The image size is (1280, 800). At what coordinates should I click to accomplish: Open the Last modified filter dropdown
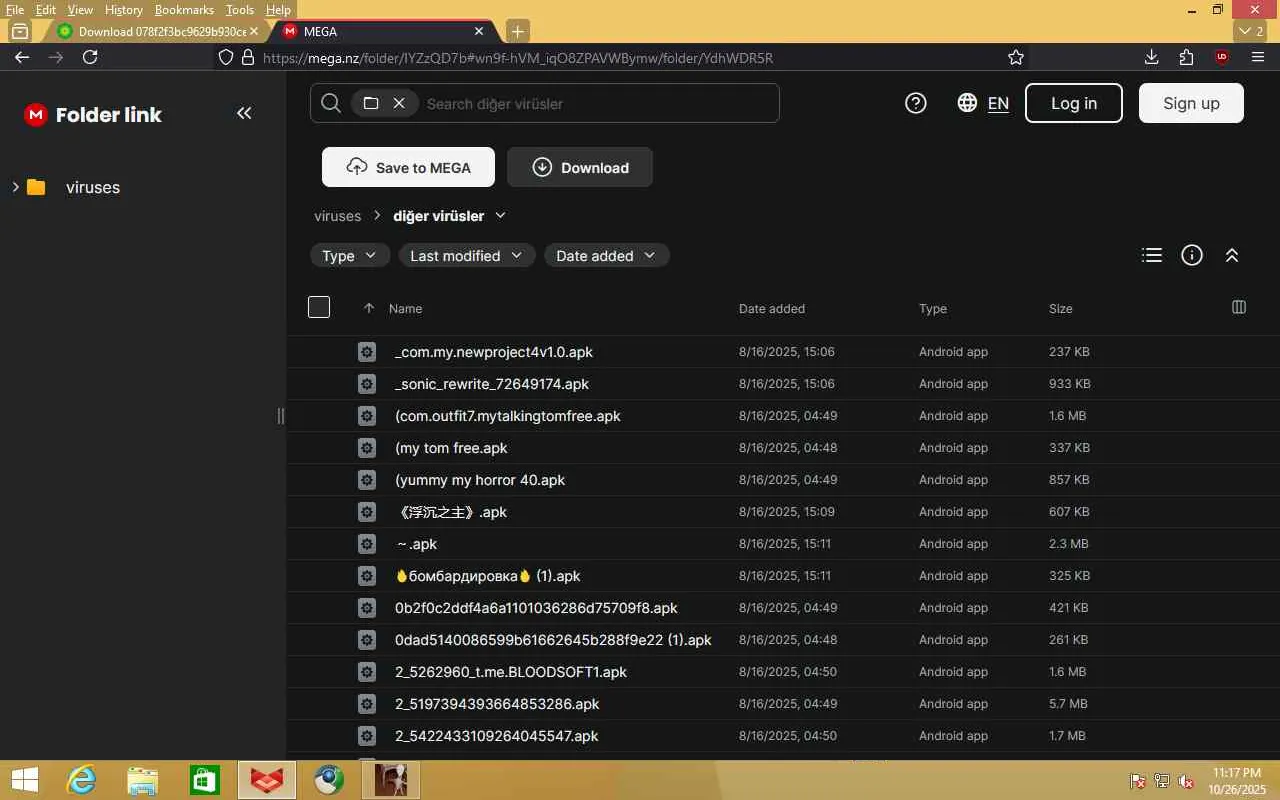click(467, 255)
